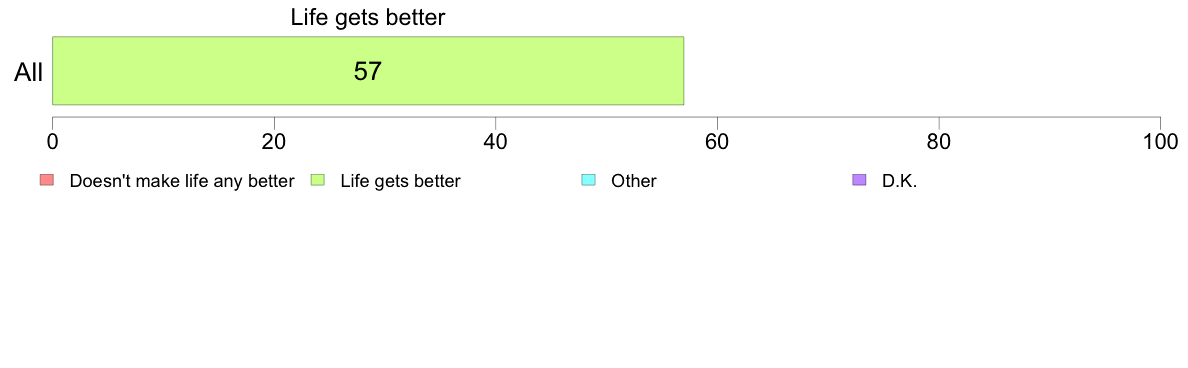Click the Life gets better title above bar
This screenshot has width=1188, height=368.
367,19
